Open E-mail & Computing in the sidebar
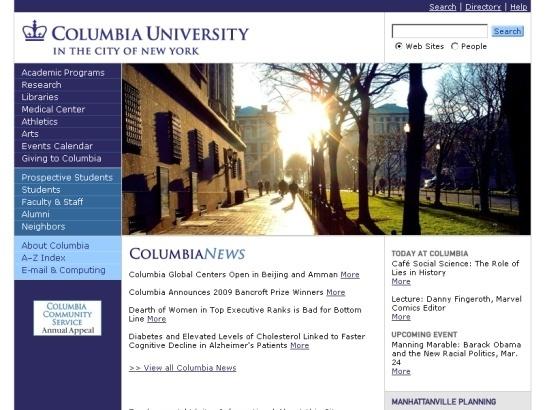The height and width of the screenshot is (410, 545). [63, 270]
